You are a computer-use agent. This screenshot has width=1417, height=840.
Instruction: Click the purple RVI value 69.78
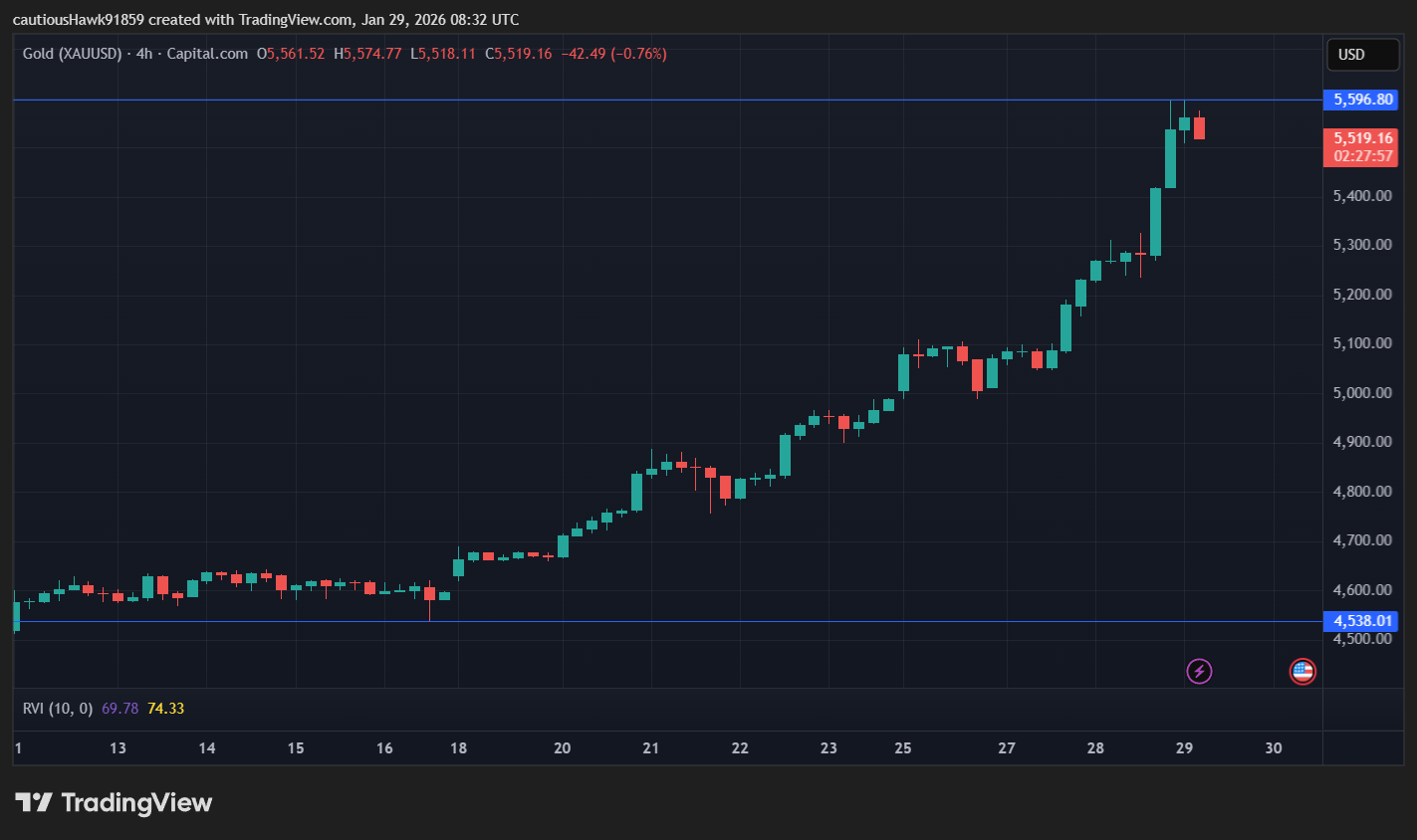pos(119,709)
